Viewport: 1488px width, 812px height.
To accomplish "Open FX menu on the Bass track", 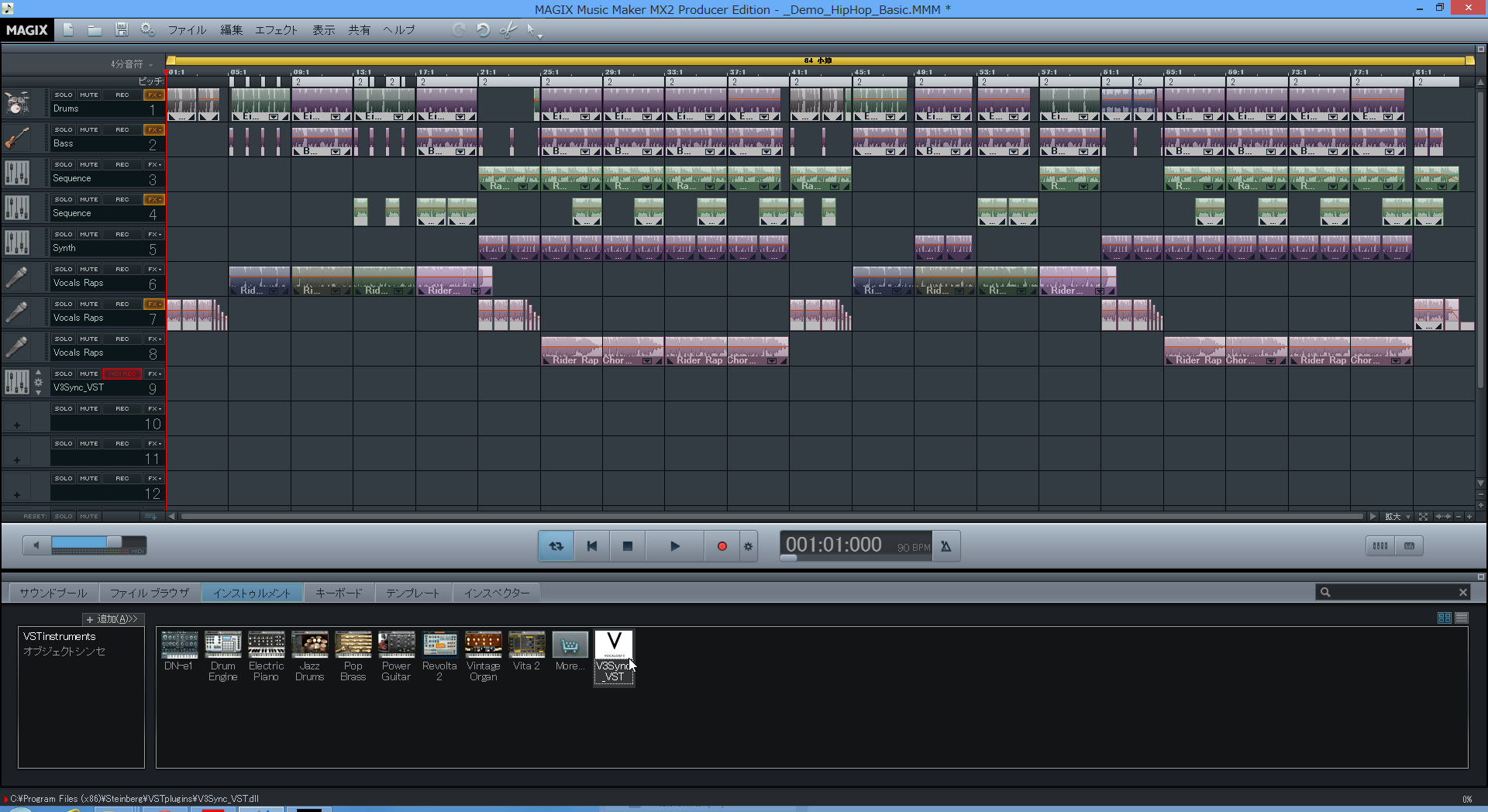I will [154, 130].
